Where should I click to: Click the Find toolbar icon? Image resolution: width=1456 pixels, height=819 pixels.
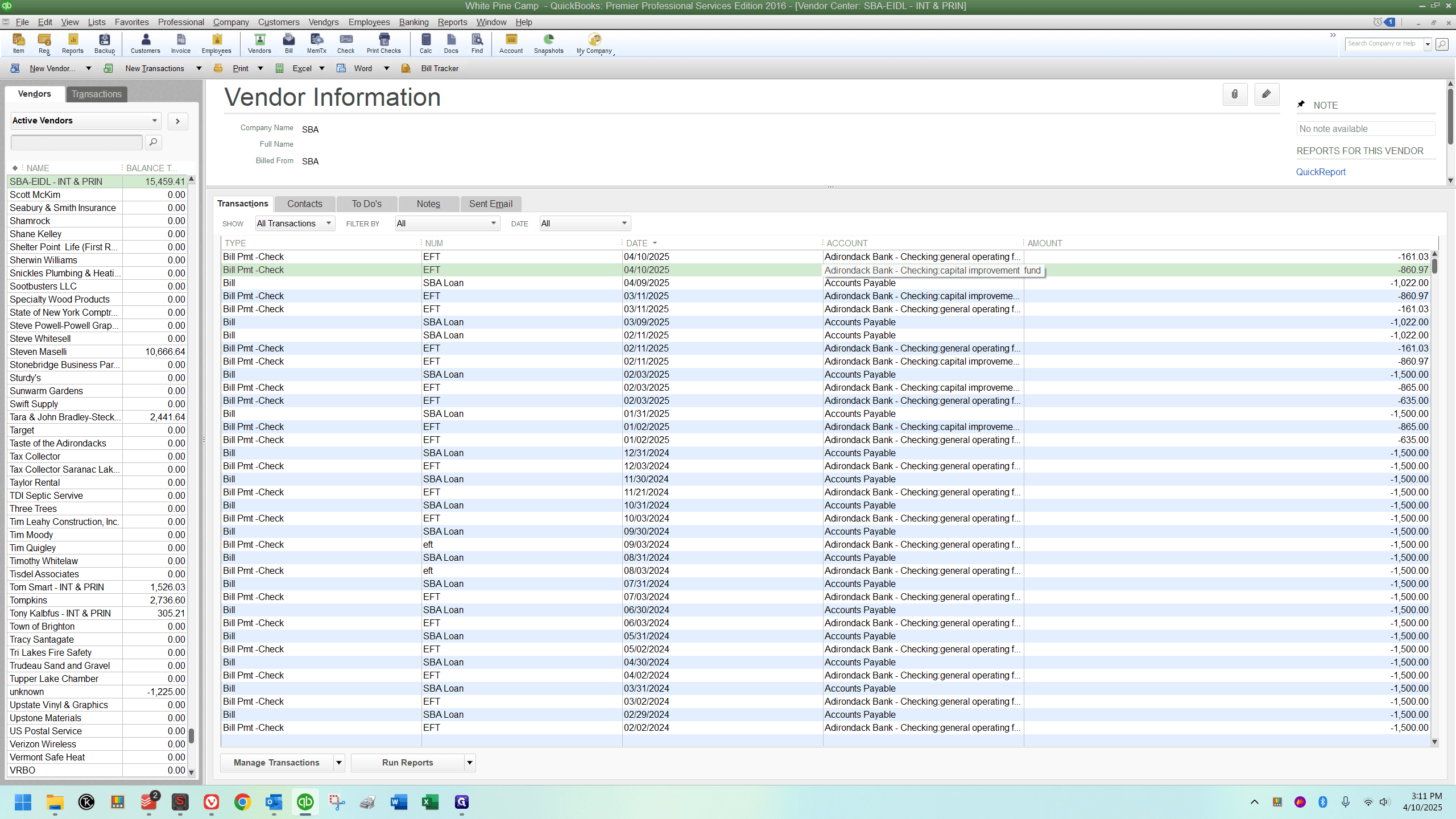pyautogui.click(x=477, y=43)
